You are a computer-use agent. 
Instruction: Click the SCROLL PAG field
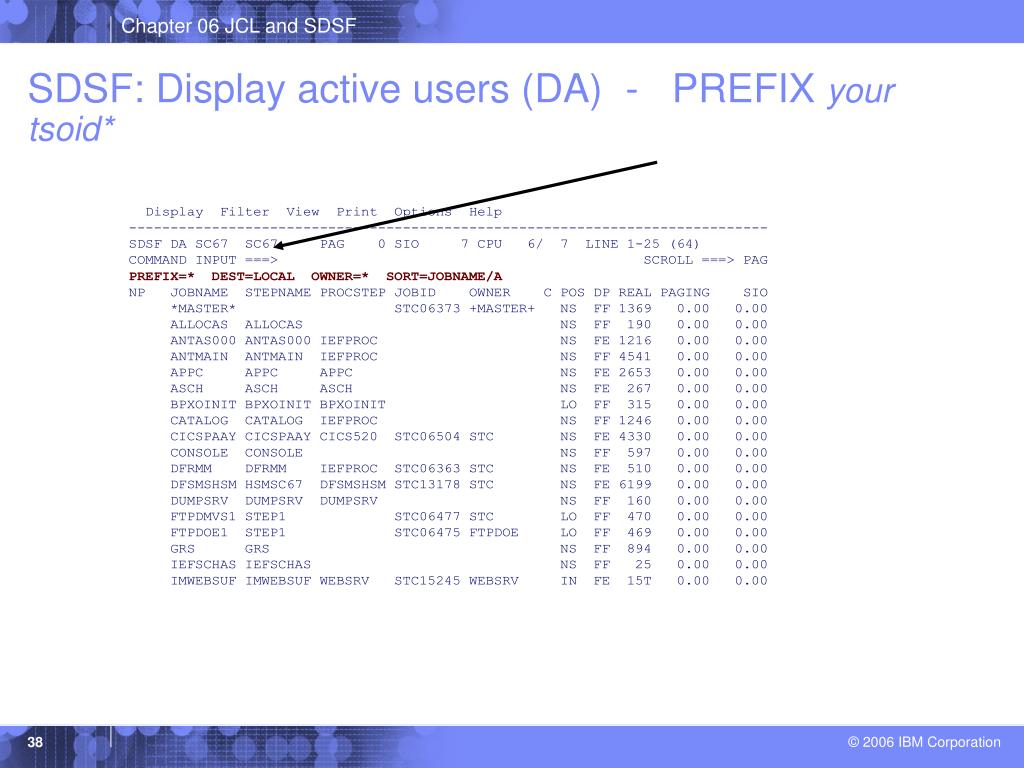point(705,260)
